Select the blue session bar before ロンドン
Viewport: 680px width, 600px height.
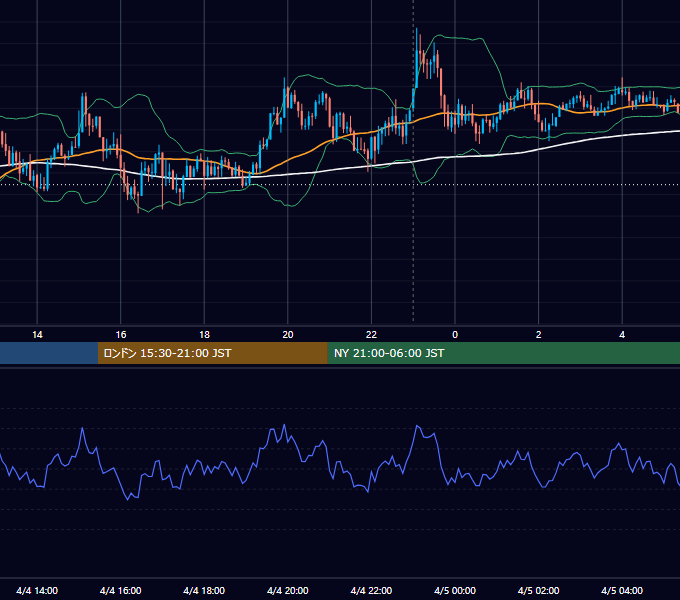click(x=49, y=353)
